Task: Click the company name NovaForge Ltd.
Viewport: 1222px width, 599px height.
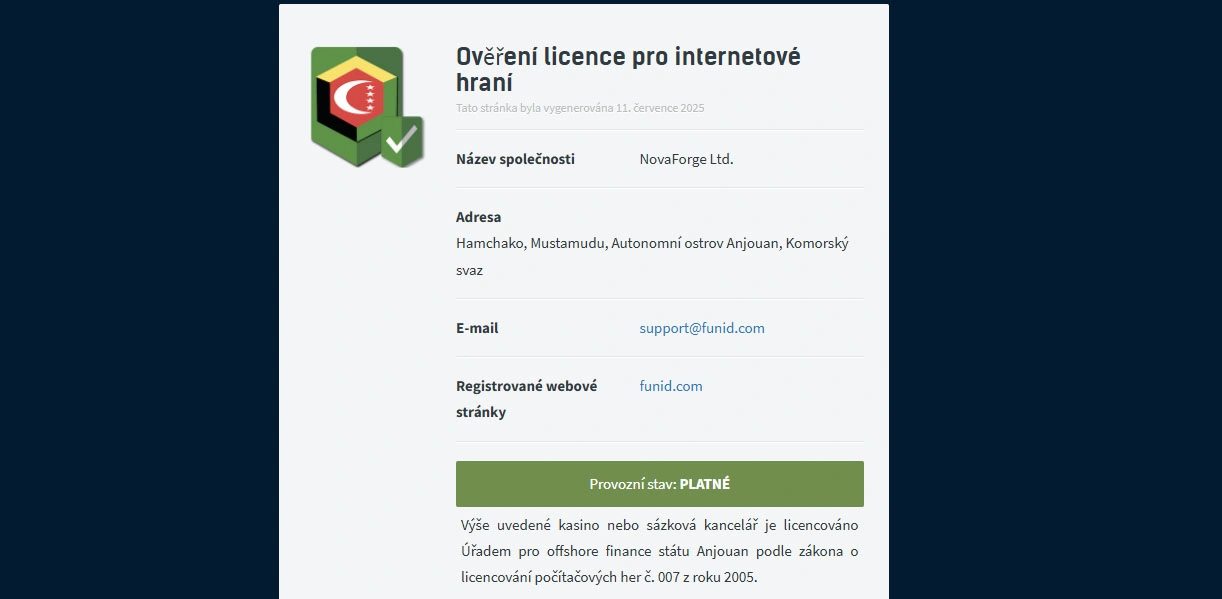Action: [686, 159]
